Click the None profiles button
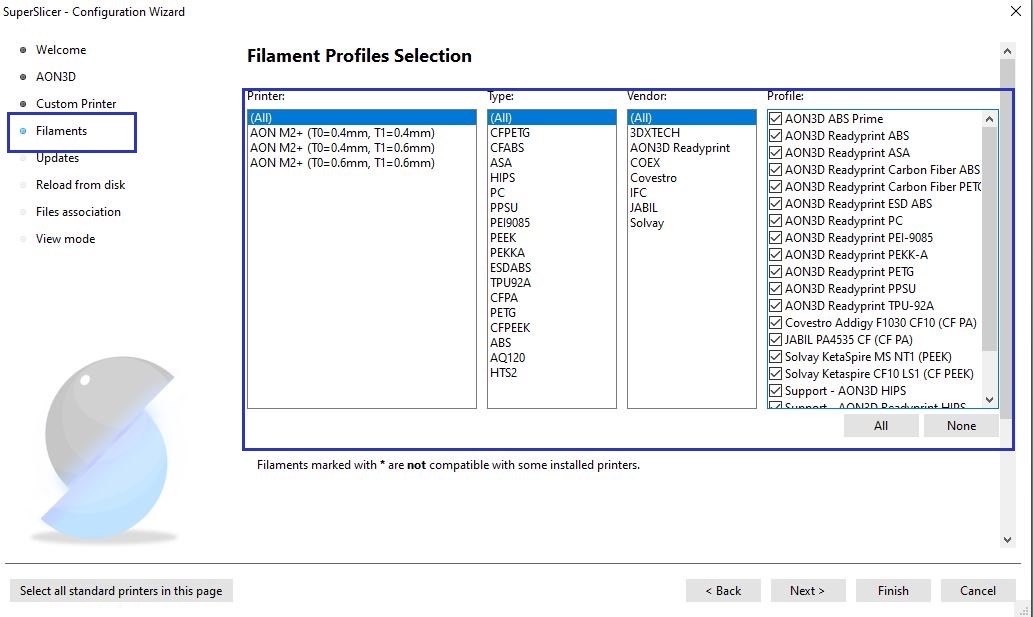The width and height of the screenshot is (1033, 617). click(961, 426)
